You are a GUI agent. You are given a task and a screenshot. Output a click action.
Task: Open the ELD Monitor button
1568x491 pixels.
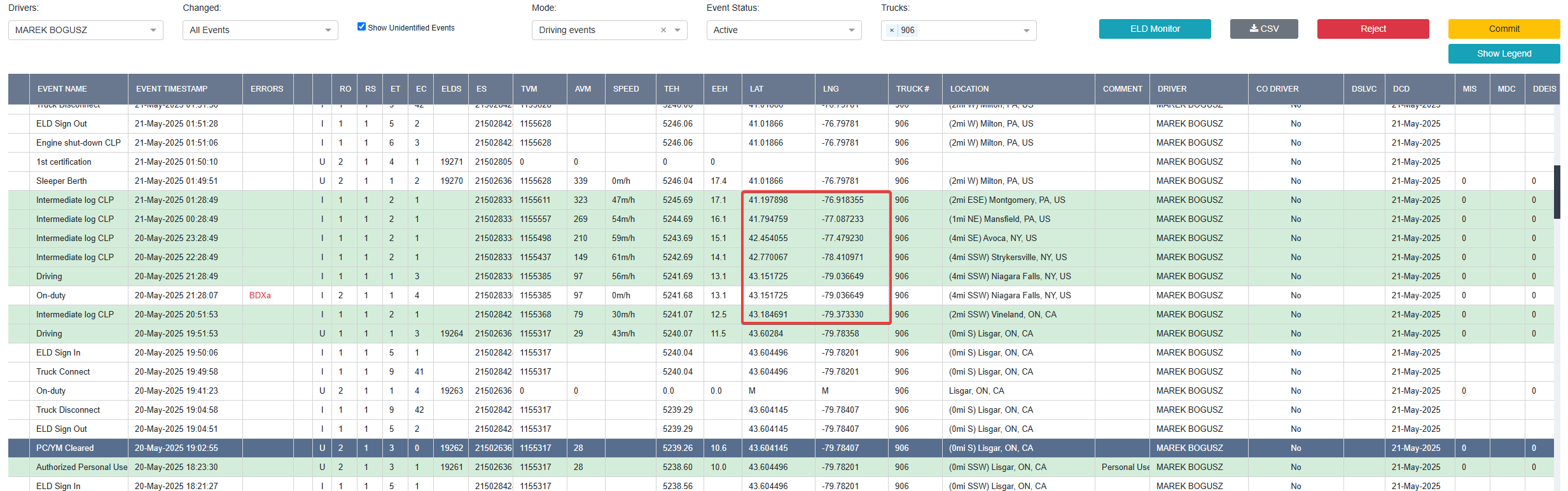pyautogui.click(x=1155, y=29)
